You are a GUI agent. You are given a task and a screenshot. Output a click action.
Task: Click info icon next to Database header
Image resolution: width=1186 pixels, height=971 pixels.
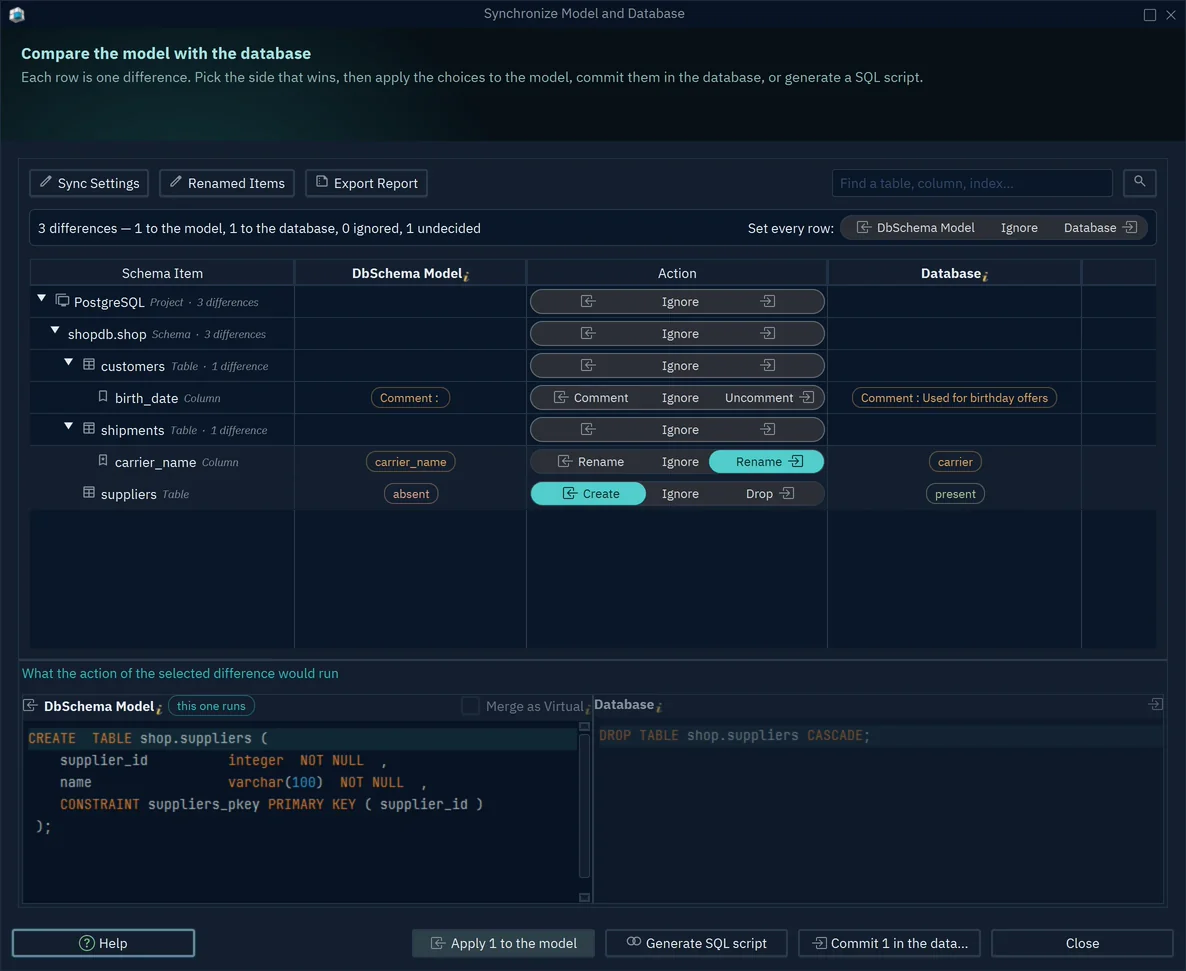click(985, 277)
